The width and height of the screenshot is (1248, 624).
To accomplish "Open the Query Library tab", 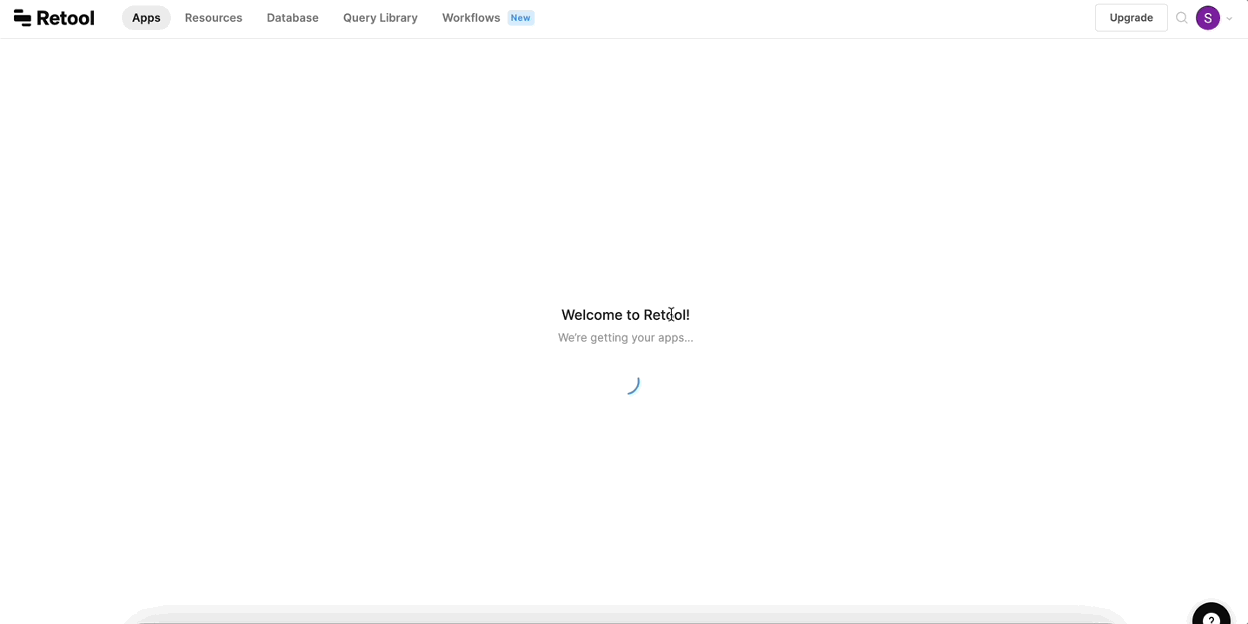I will click(380, 18).
